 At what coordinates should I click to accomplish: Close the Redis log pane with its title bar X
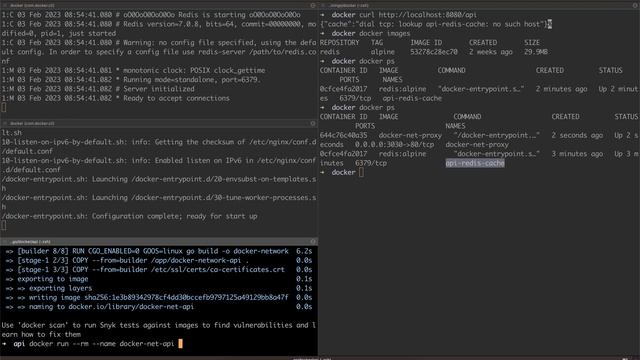(x=5, y=5)
